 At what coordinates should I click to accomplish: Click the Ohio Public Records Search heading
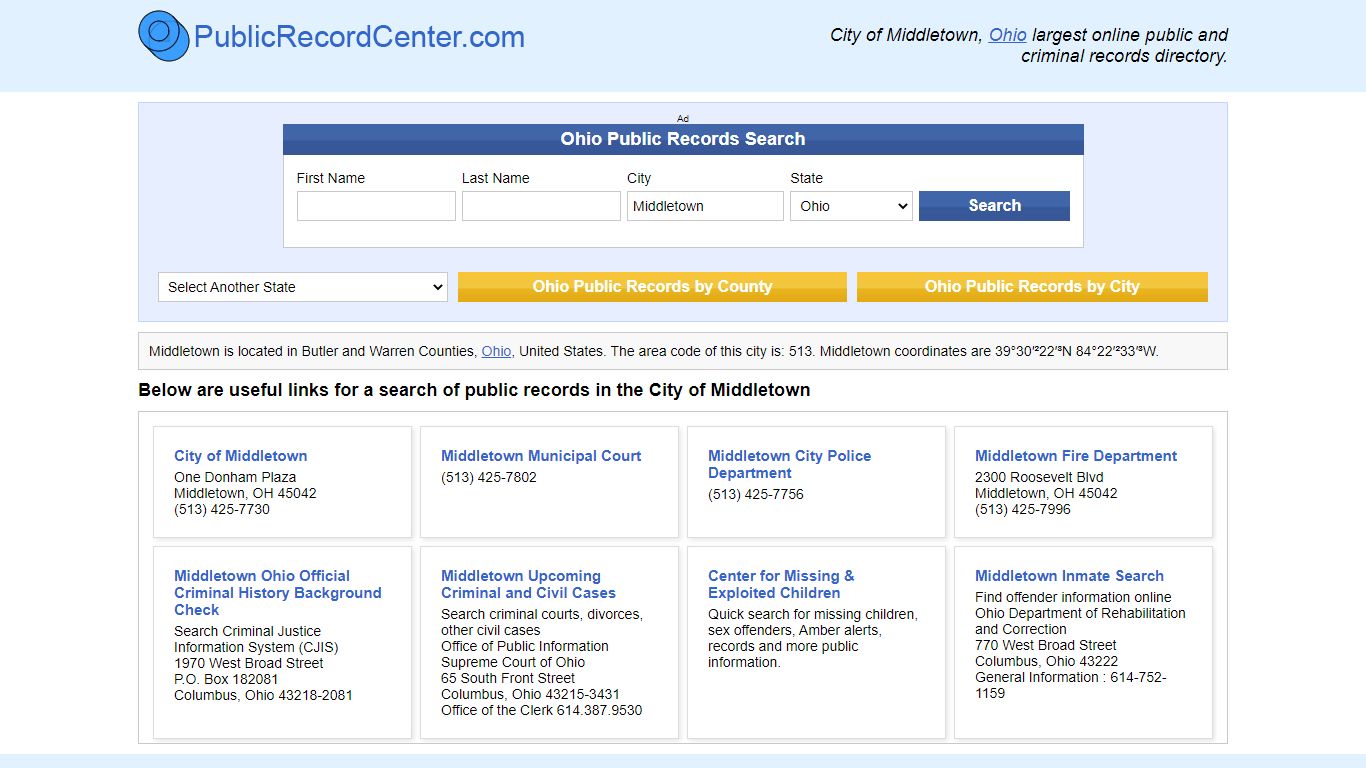(683, 139)
